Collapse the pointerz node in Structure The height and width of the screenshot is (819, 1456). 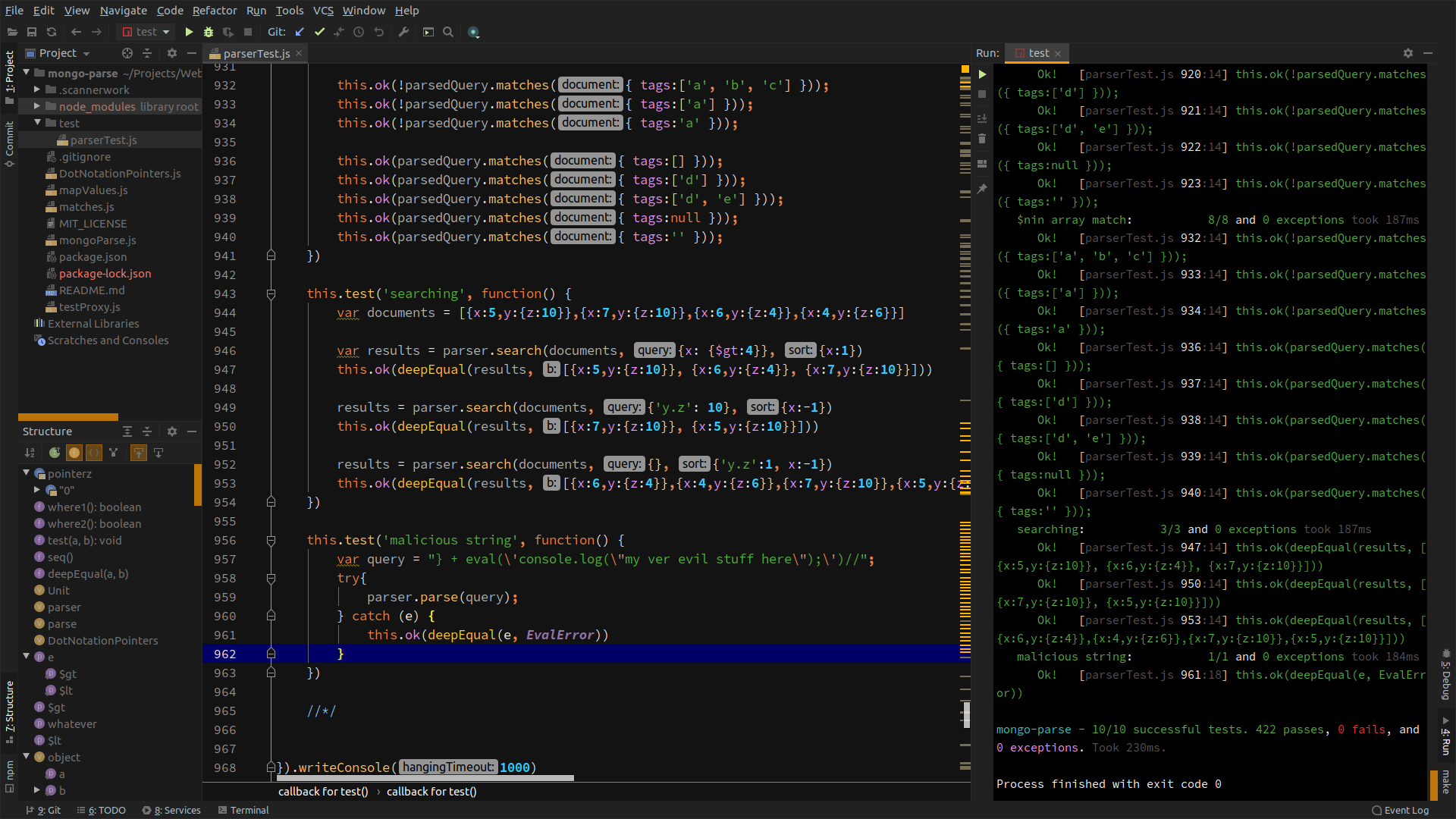27,473
